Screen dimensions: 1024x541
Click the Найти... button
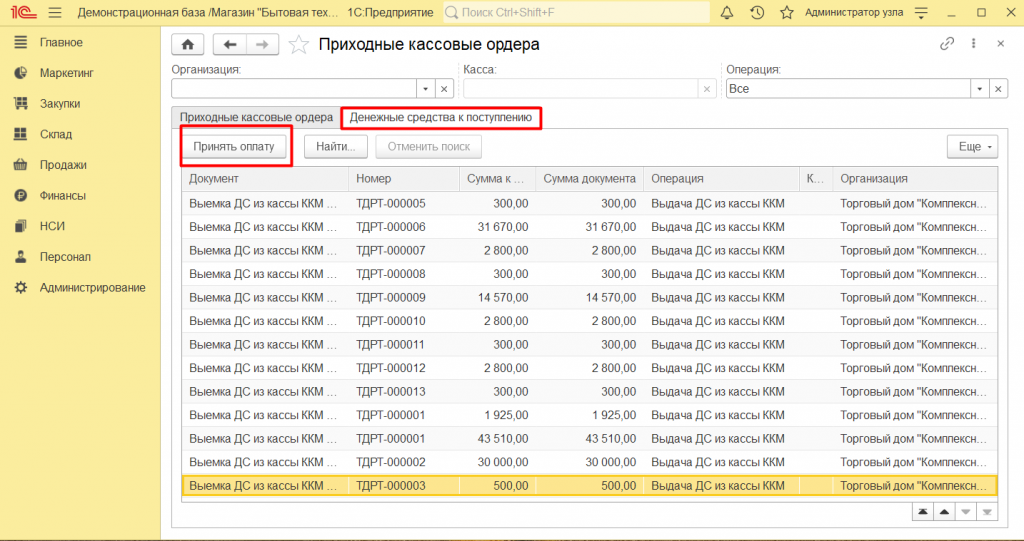(x=336, y=147)
